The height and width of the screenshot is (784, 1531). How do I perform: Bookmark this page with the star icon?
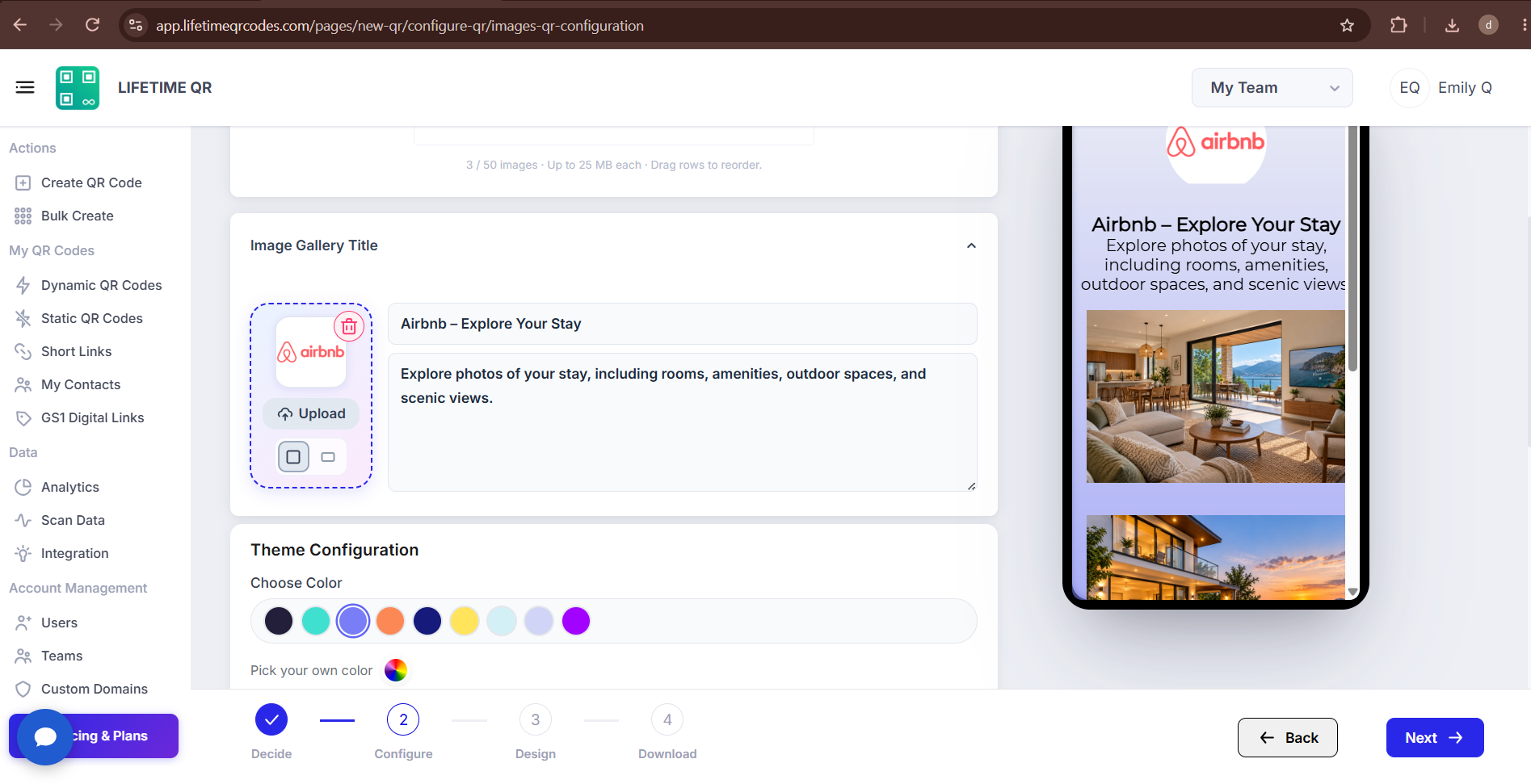click(x=1347, y=25)
